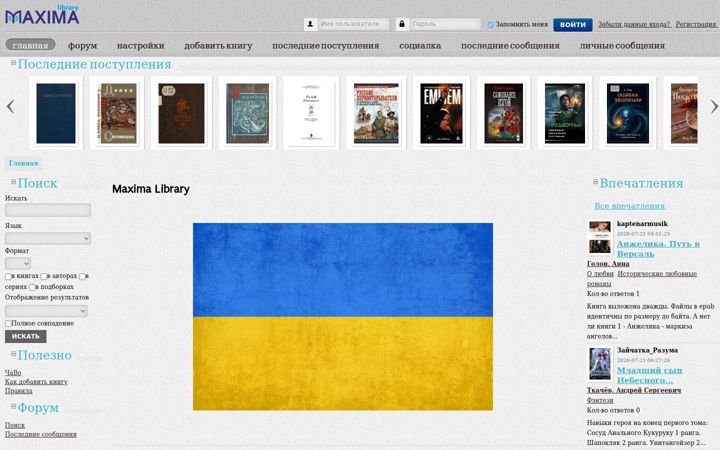The image size is (720, 450).
Task: Click the Ukrainian flag image
Action: click(x=343, y=316)
